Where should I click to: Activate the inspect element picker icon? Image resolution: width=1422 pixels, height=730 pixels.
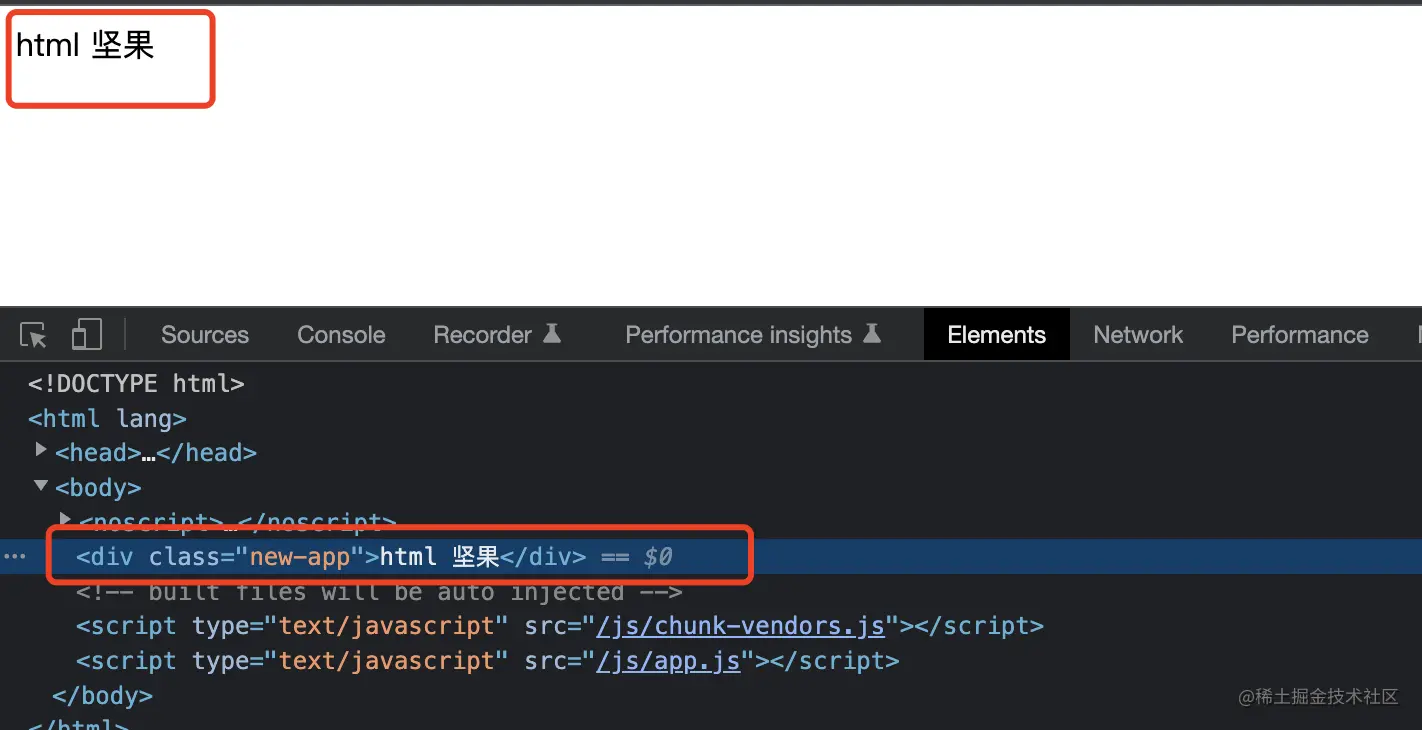point(34,335)
